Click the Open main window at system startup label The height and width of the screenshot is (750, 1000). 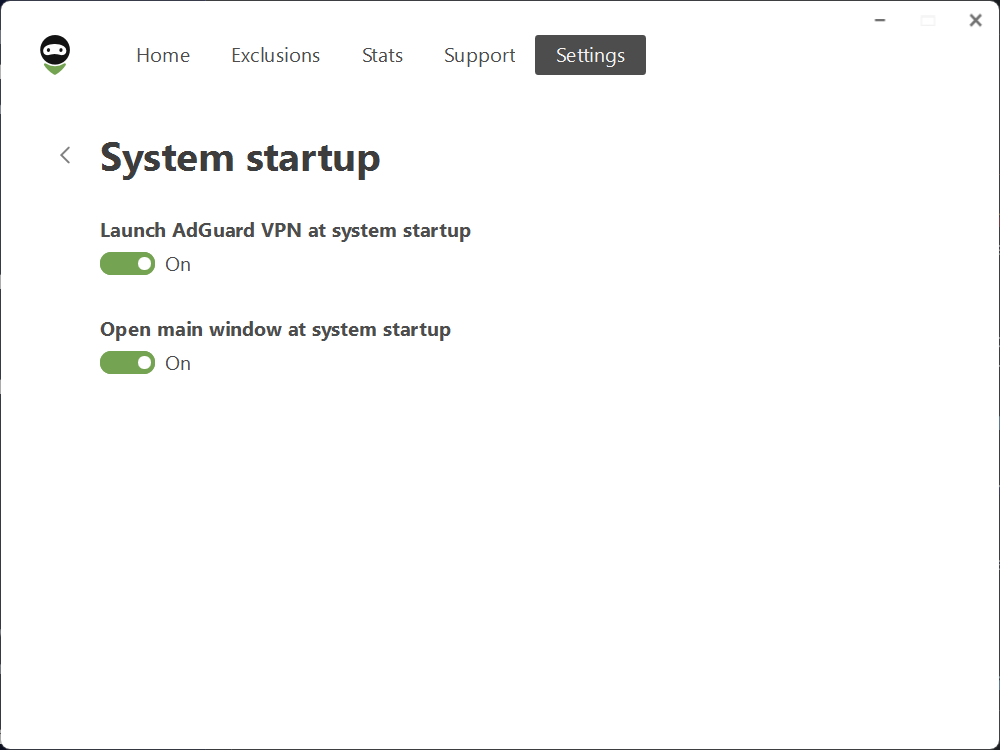click(276, 330)
